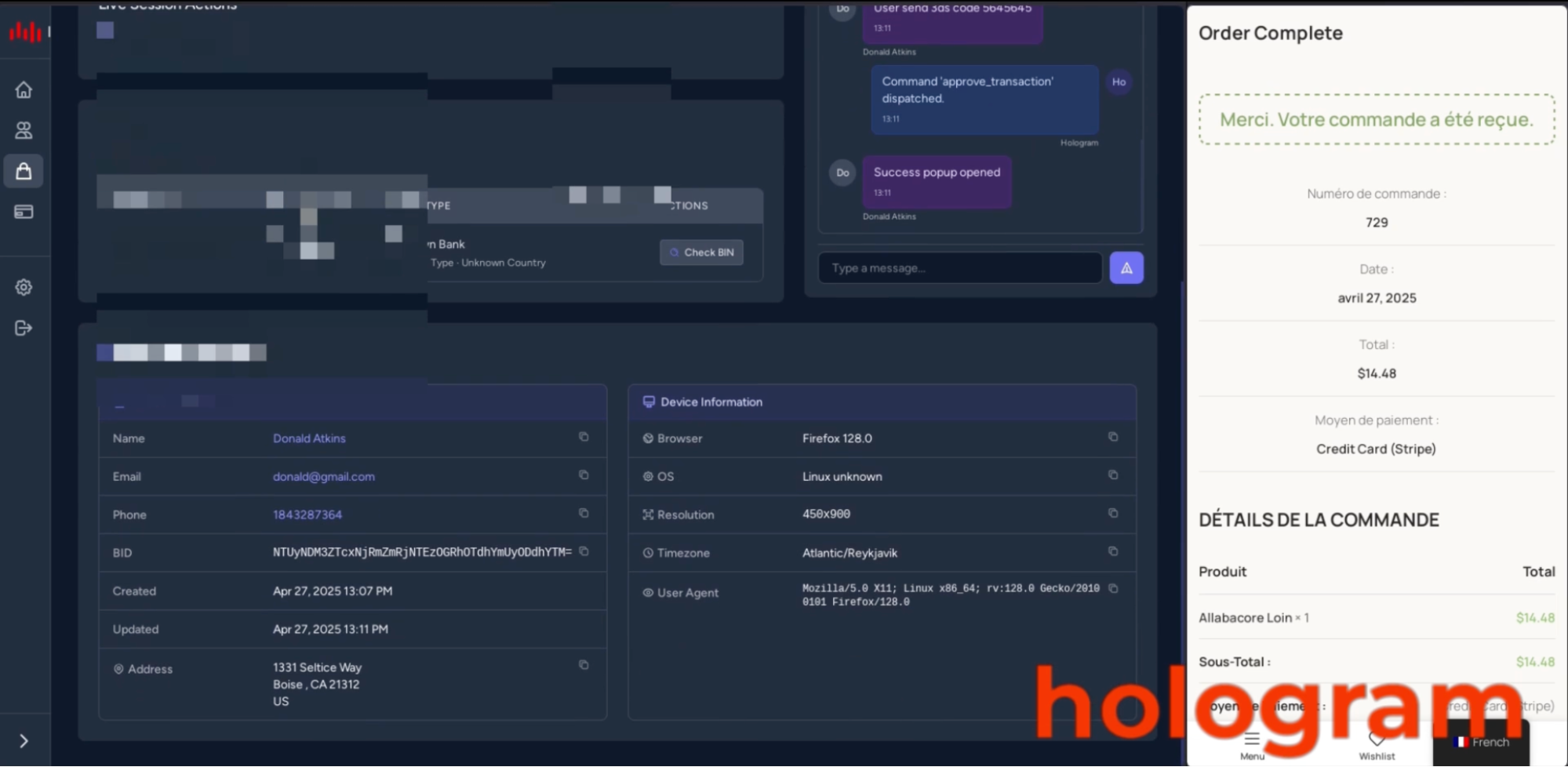
Task: Copy the Address value
Action: (x=584, y=665)
